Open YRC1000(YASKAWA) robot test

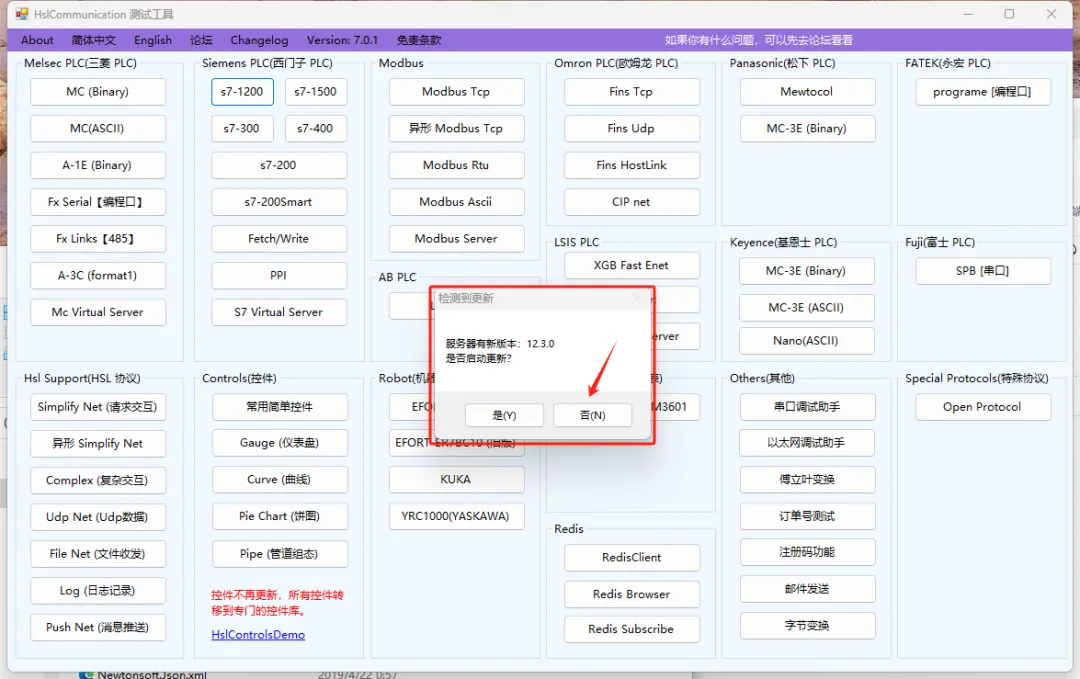coord(456,516)
